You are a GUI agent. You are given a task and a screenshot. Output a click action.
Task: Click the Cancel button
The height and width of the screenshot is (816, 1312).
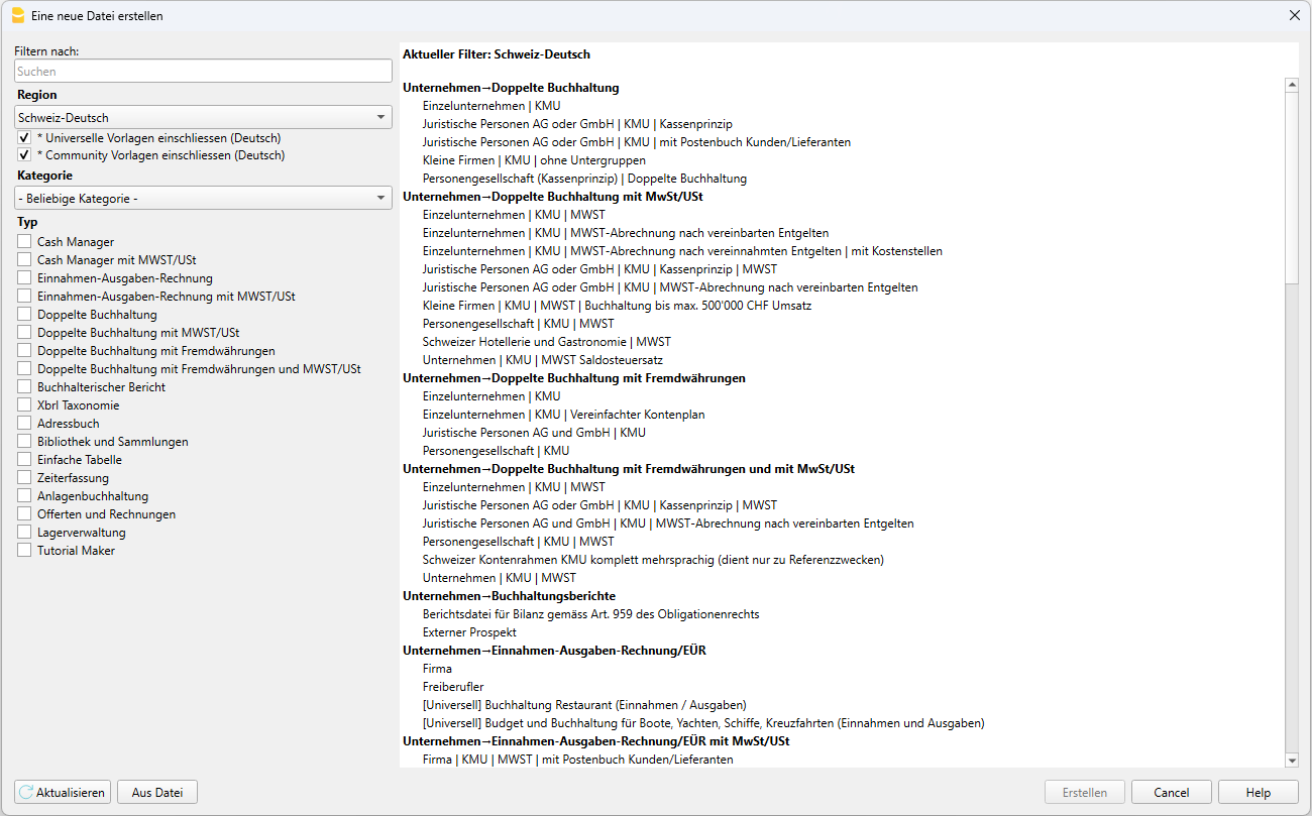[1171, 792]
